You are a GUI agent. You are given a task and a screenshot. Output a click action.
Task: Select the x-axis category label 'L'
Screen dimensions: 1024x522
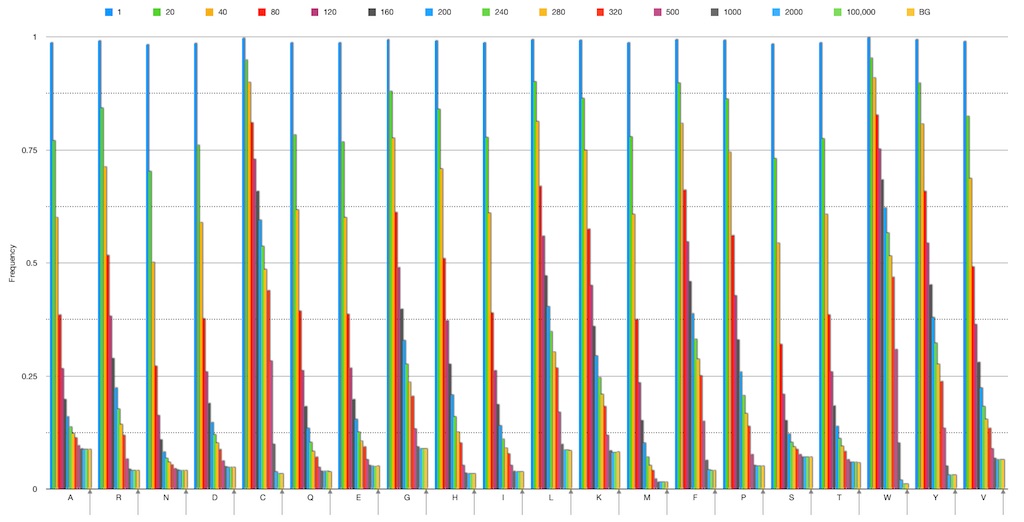pos(551,498)
